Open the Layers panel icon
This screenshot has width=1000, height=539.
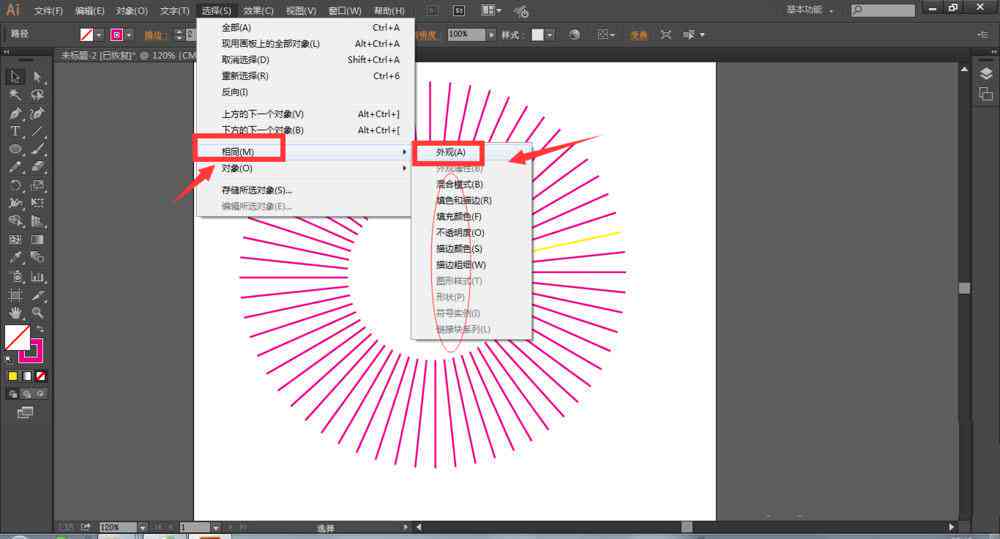[x=985, y=74]
